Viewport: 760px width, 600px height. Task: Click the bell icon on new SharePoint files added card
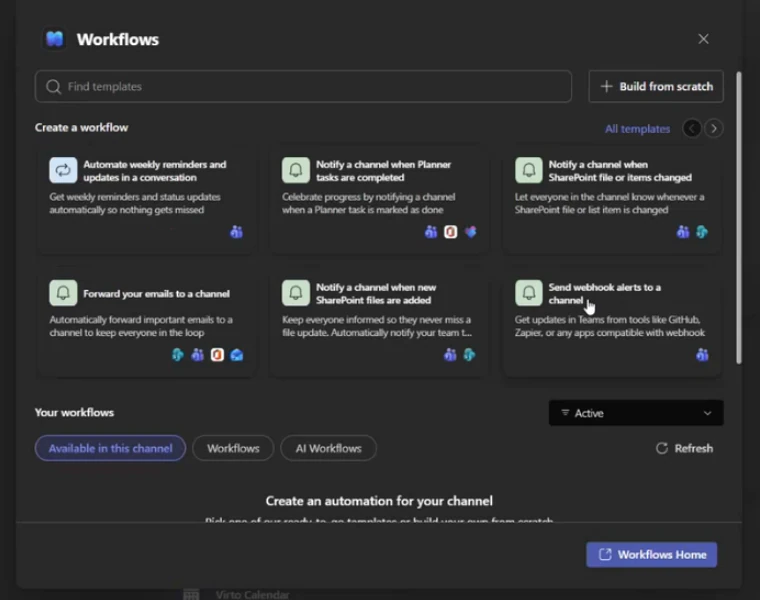296,293
